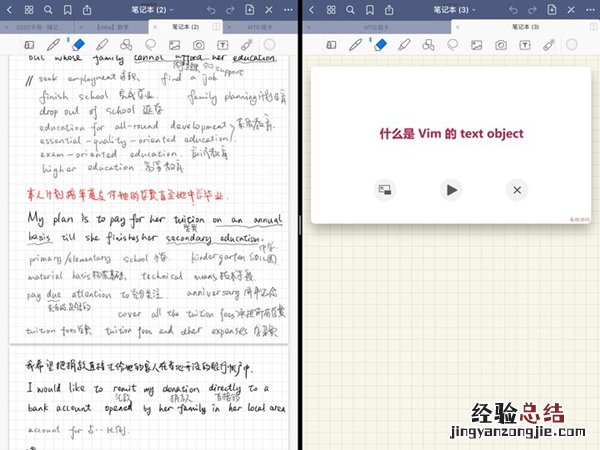Select Laser pointer tool in right toolbar
Screen dimensions: 600x450
pyautogui.click(x=549, y=45)
